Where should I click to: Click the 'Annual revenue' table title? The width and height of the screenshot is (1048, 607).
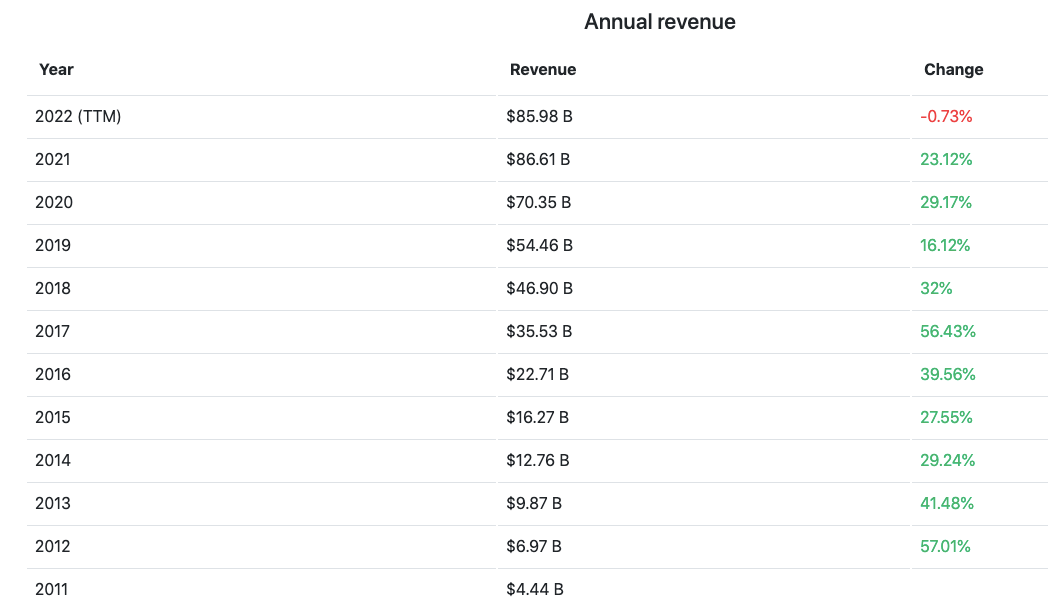(x=660, y=22)
